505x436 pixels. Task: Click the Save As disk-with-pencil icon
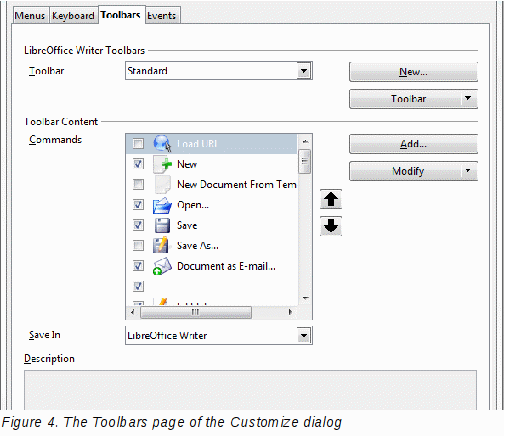pyautogui.click(x=161, y=246)
